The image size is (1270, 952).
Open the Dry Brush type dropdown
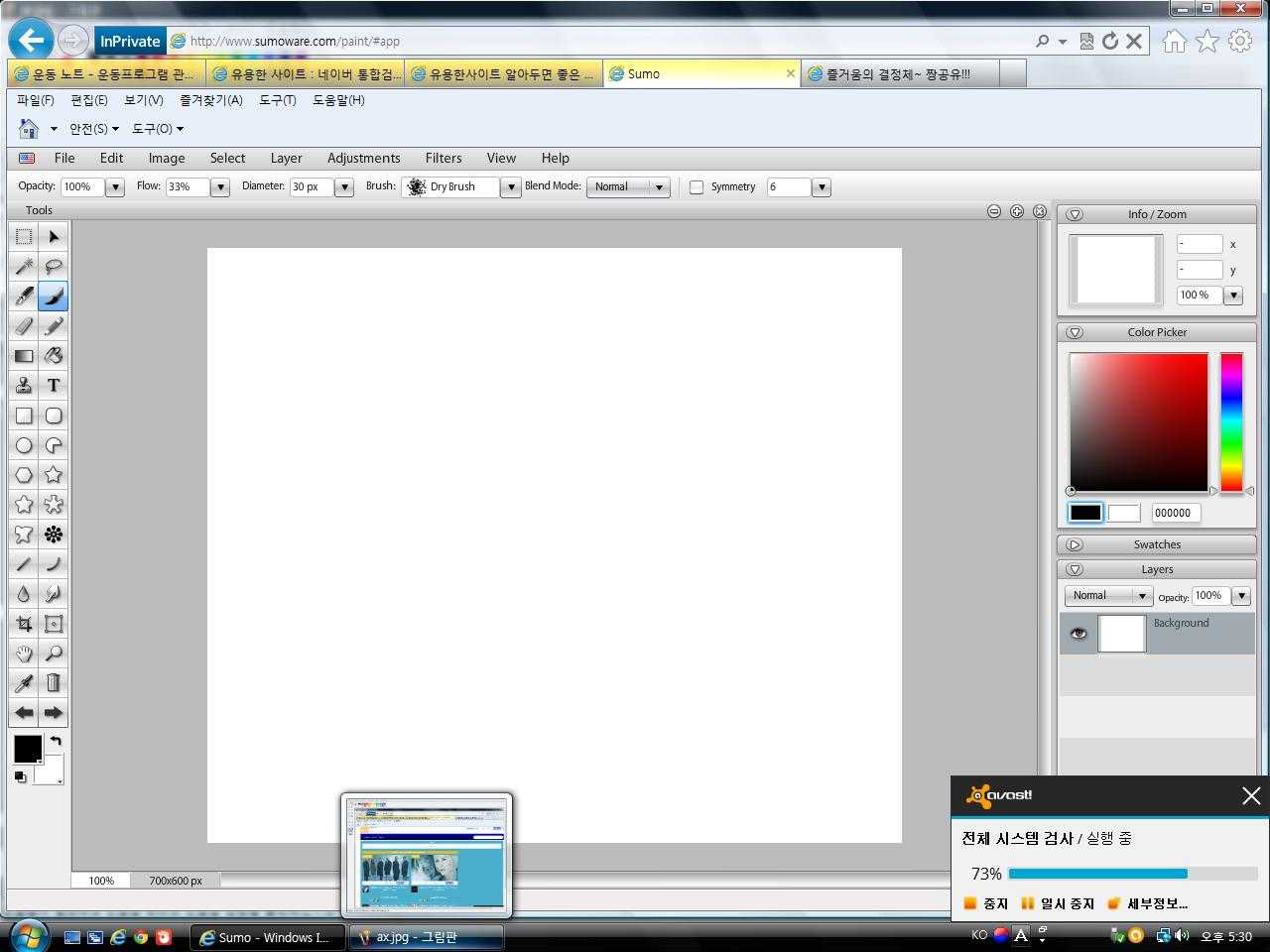(510, 187)
